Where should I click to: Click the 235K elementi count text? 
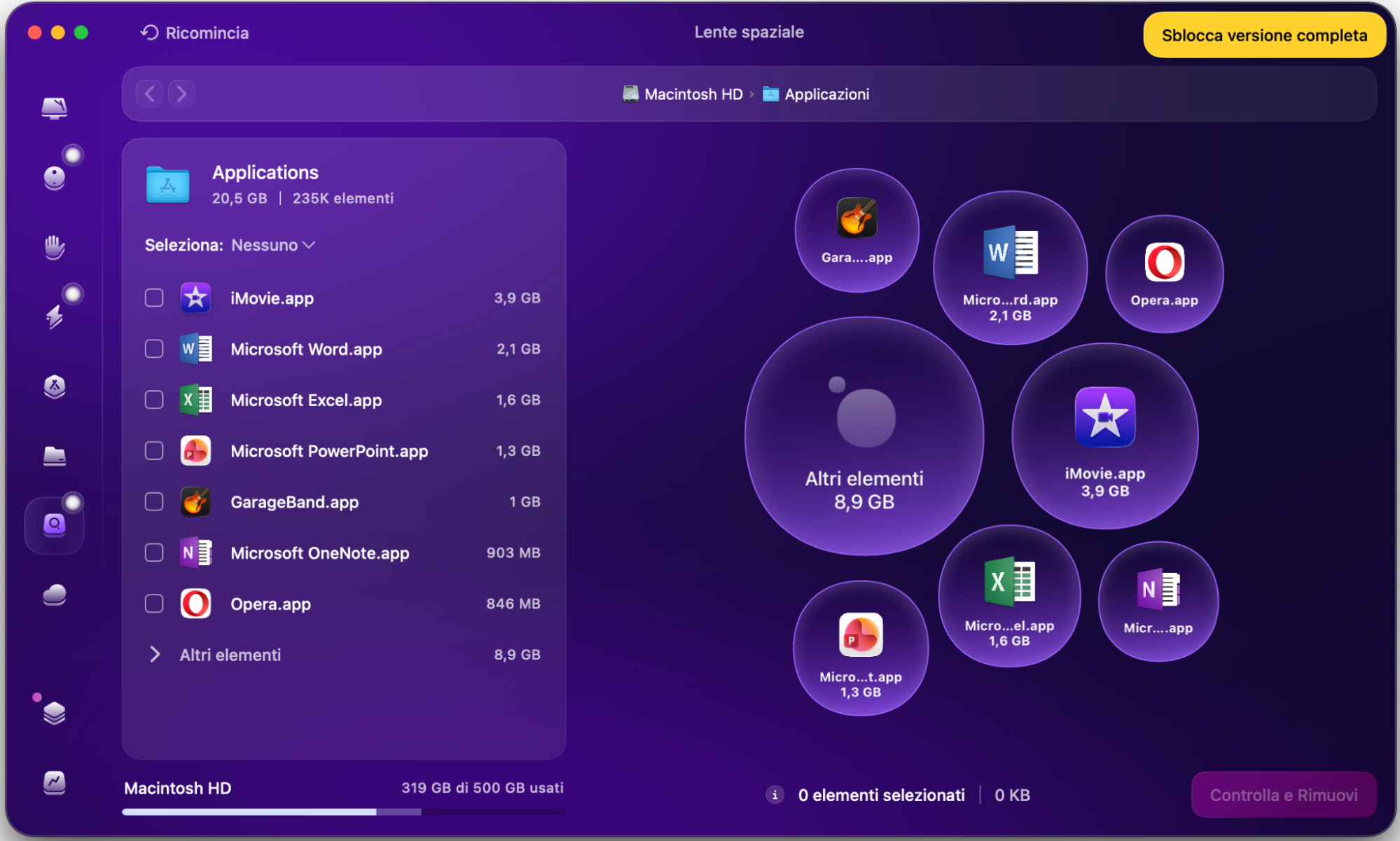[x=343, y=198]
